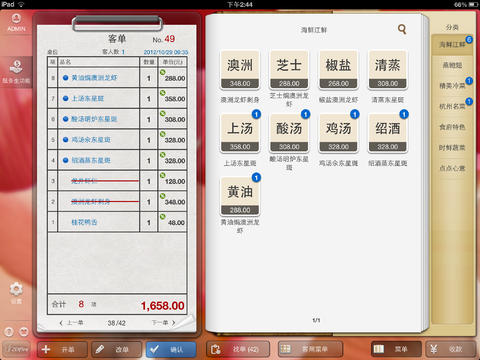Open the service hand-with-coin sidebar icon
480x360 pixels.
pyautogui.click(x=16, y=72)
